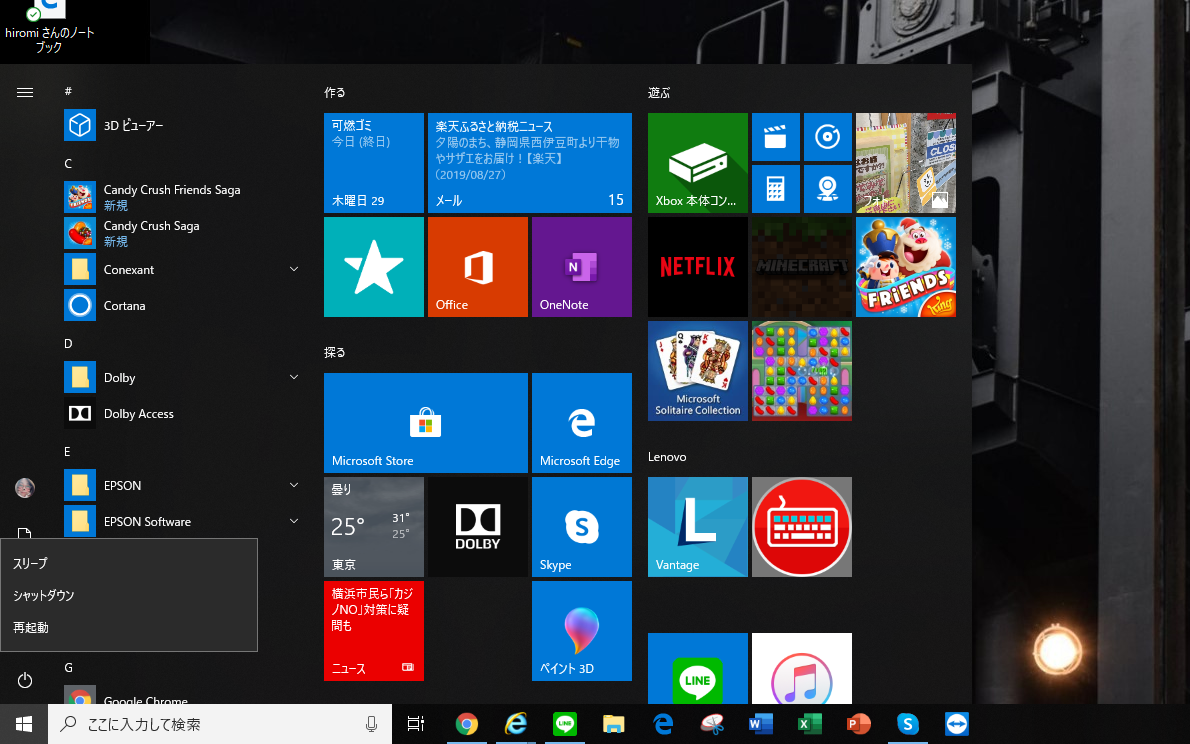This screenshot has height=744, width=1190.
Task: Click the user account avatar in Start
Action: tap(25, 487)
